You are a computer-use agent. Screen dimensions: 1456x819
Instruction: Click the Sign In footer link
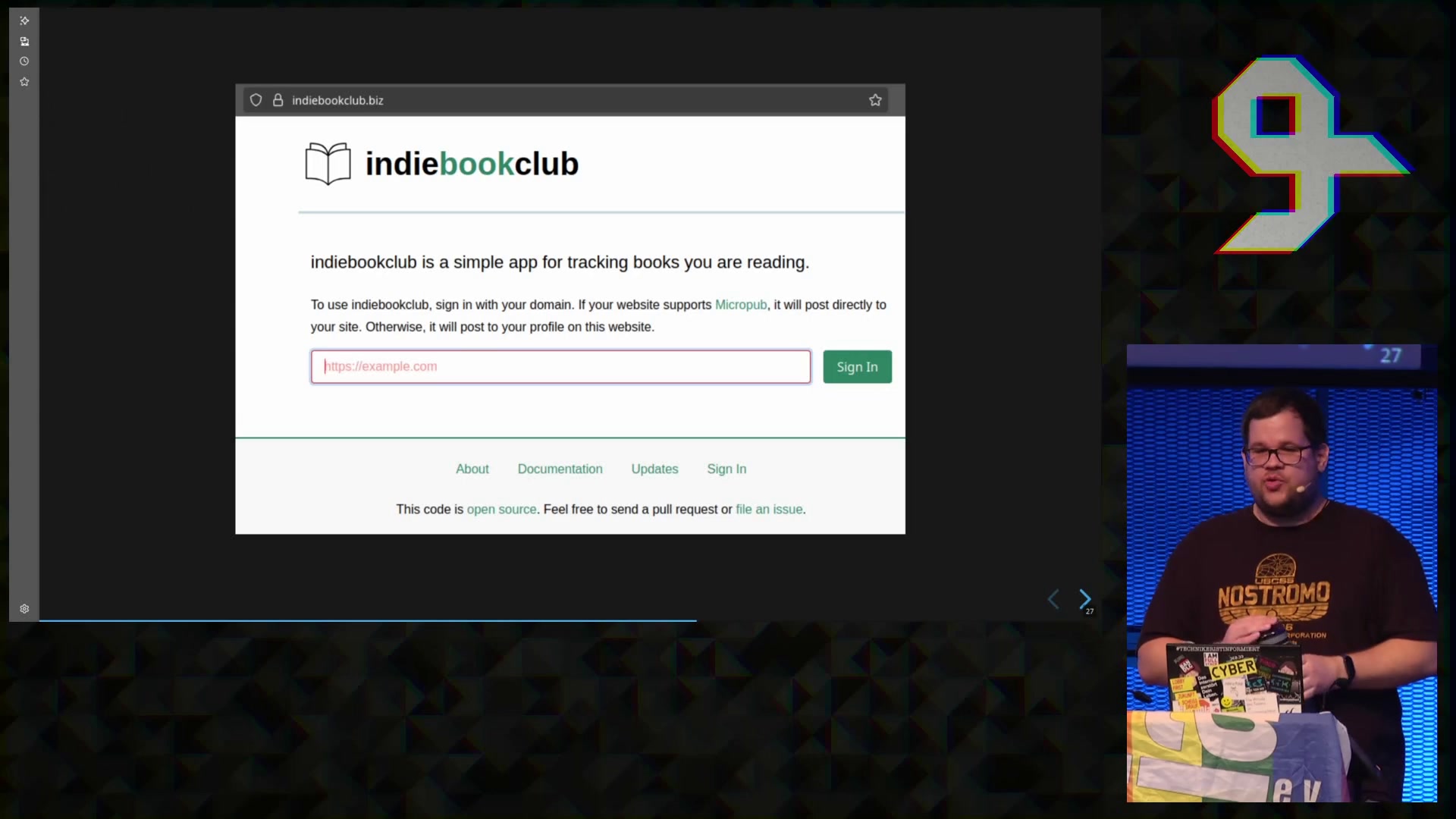726,469
